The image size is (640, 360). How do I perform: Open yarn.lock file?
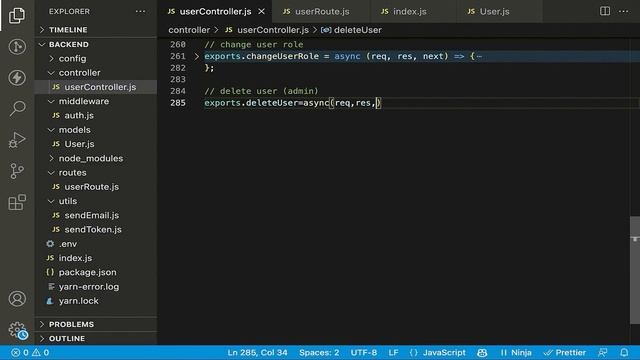(x=96, y=301)
